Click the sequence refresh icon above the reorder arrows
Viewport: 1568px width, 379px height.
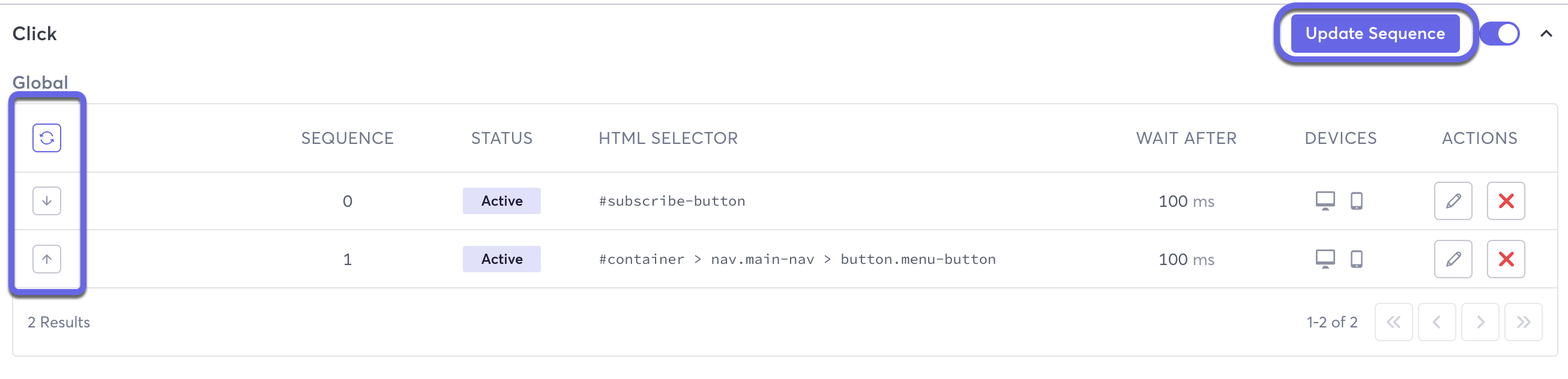tap(46, 137)
